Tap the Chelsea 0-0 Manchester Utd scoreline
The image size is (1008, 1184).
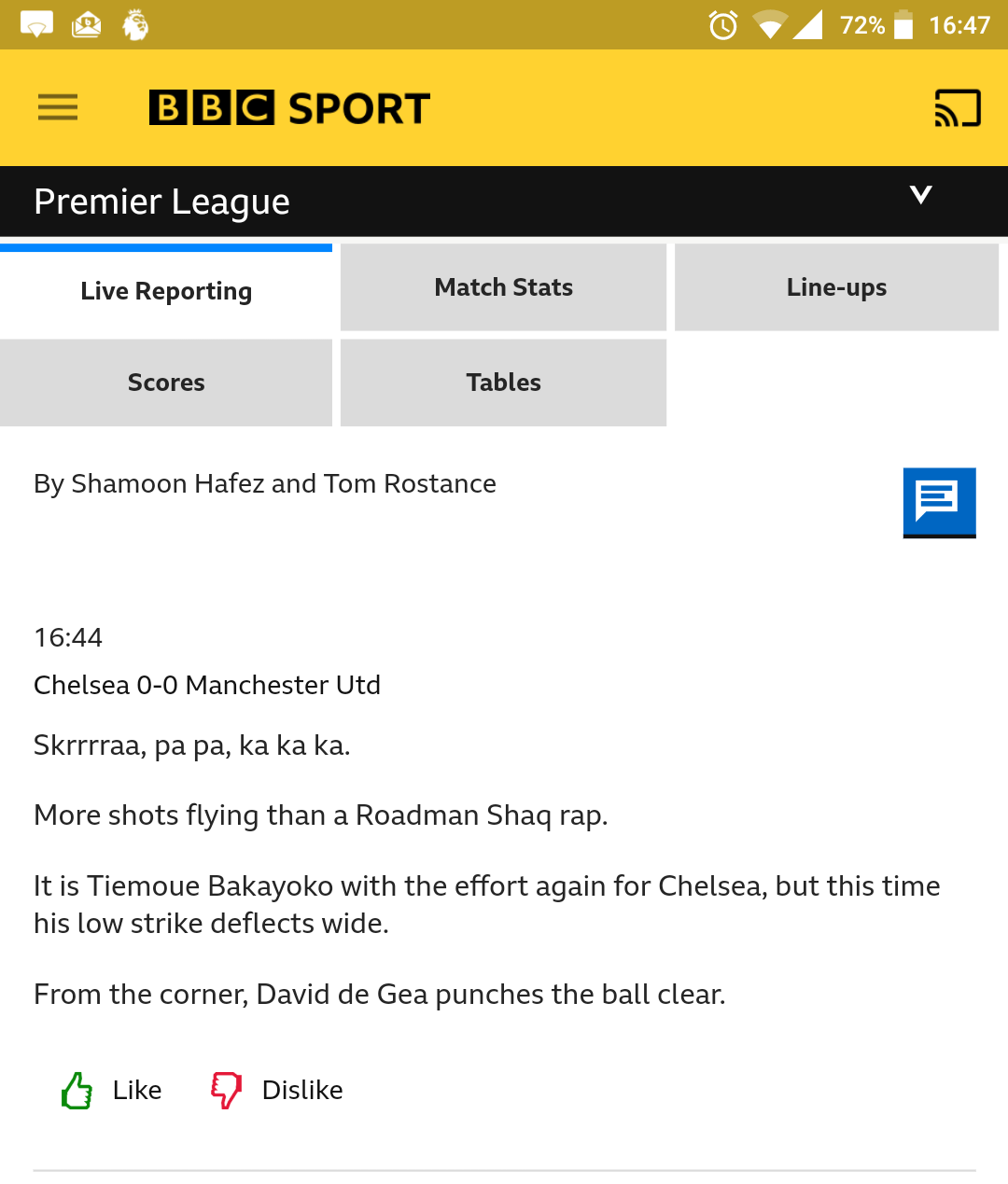207,685
